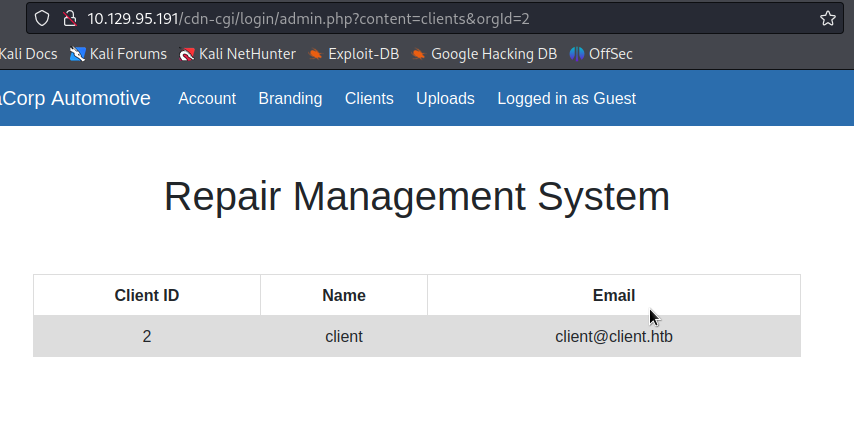854x443 pixels.
Task: Open the Branding menu item
Action: pyautogui.click(x=290, y=98)
